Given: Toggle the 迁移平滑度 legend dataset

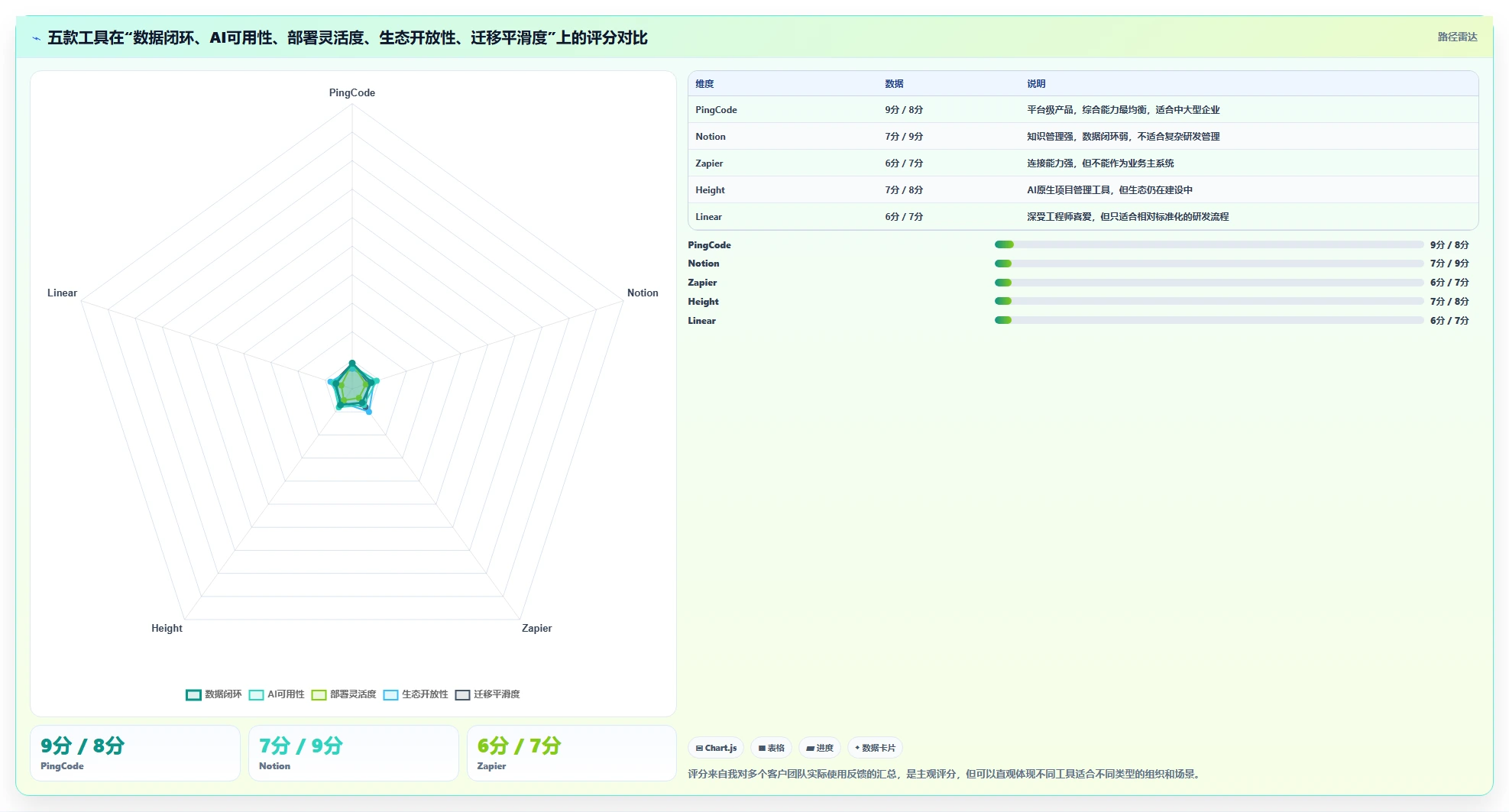Looking at the screenshot, I should coord(487,694).
